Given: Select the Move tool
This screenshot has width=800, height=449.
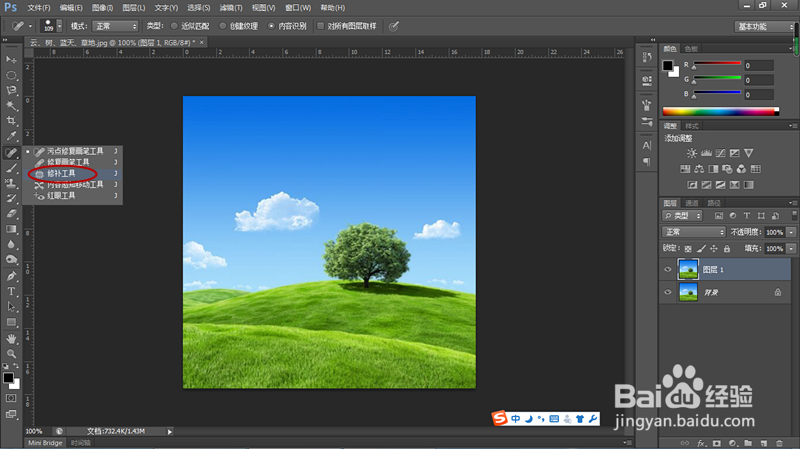Looking at the screenshot, I should [11, 60].
